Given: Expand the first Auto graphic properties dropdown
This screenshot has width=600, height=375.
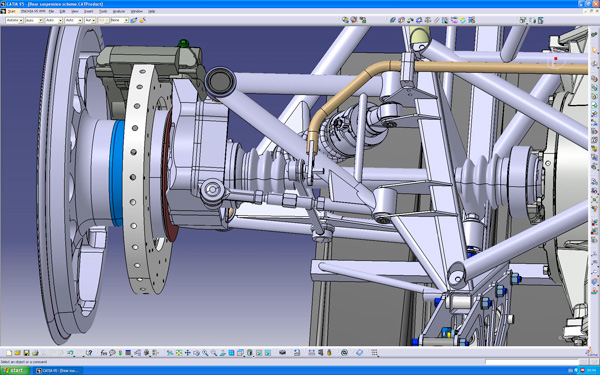Looking at the screenshot, I should point(34,20).
